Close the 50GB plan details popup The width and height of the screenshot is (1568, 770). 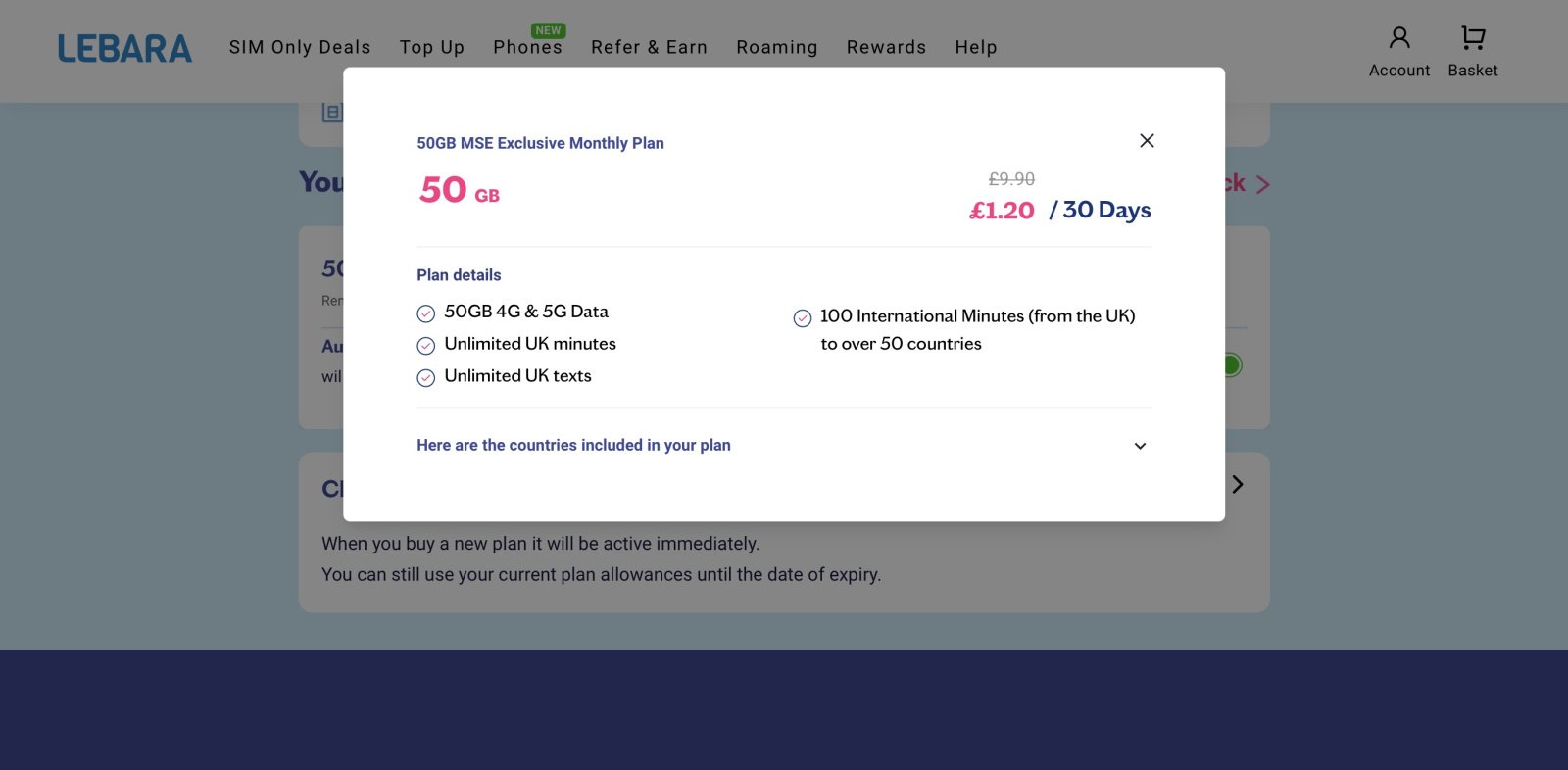coord(1147,141)
